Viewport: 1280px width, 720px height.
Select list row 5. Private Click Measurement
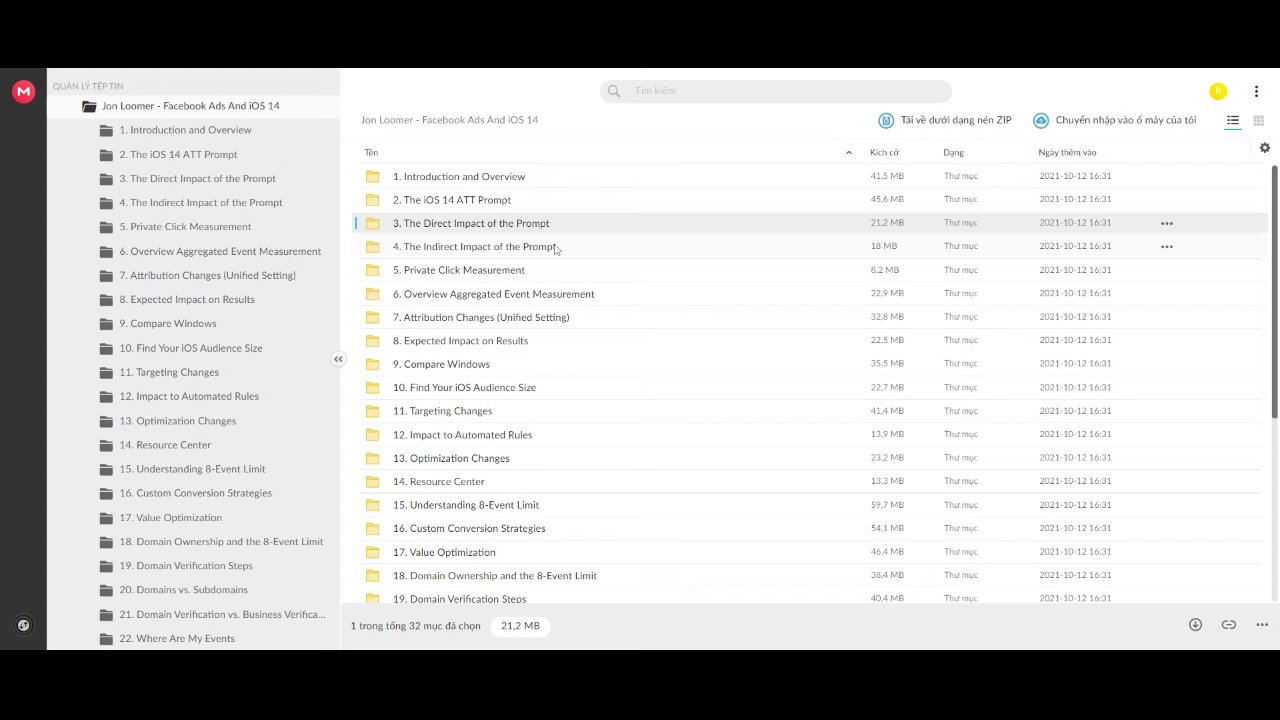[810, 270]
